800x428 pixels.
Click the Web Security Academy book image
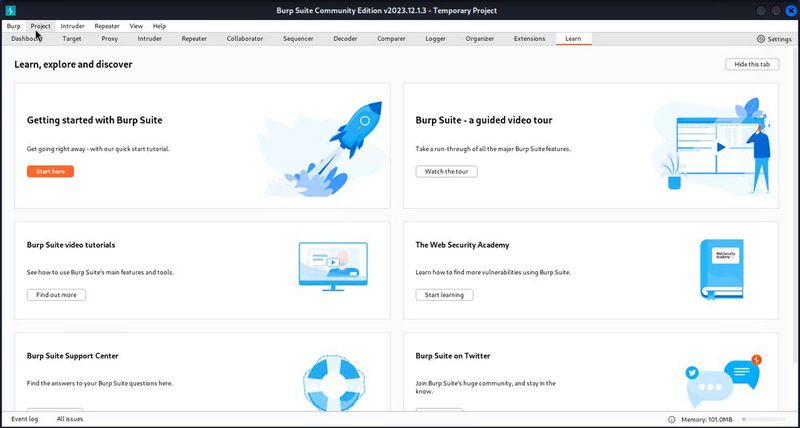point(721,269)
